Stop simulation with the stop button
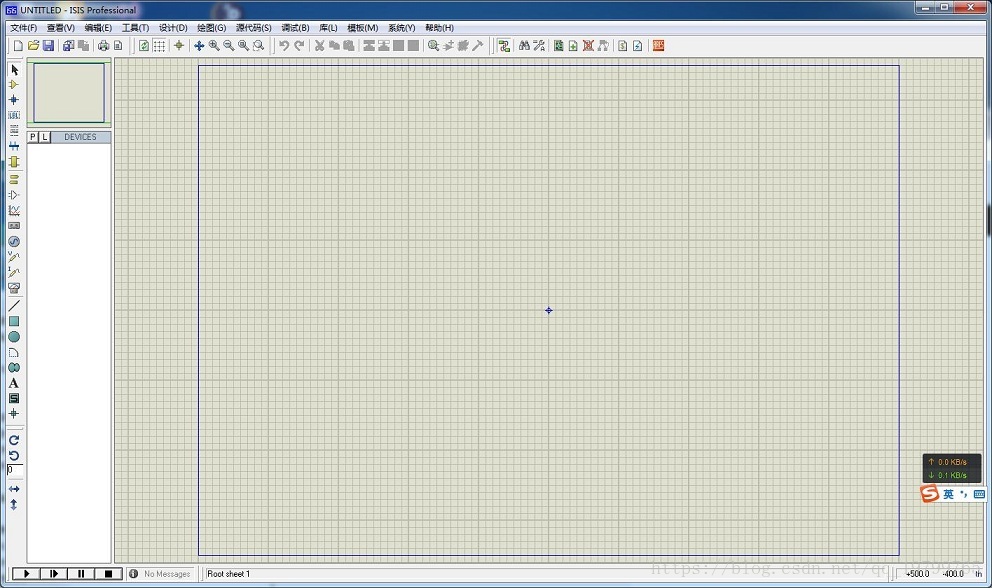 pos(108,574)
